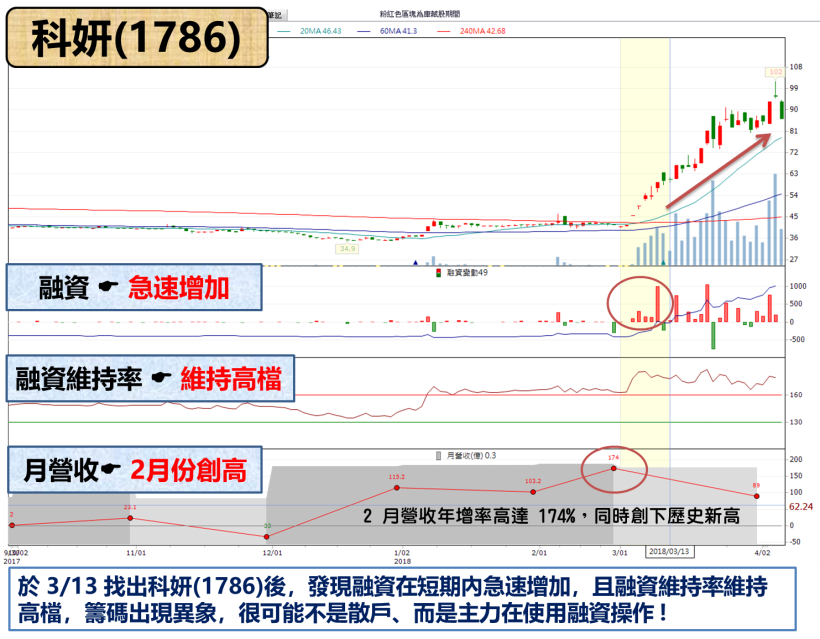This screenshot has width=820, height=639.
Task: Click the 粉紅色區塊為庫藏股期間 note text
Action: [x=420, y=14]
